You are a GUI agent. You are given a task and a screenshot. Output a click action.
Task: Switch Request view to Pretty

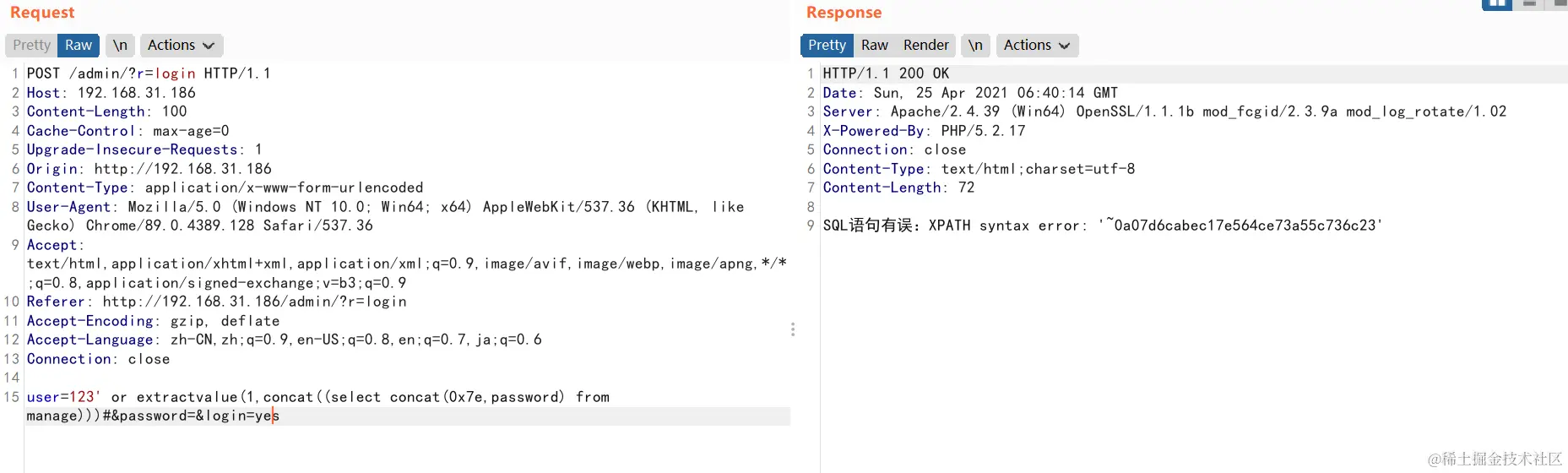tap(31, 45)
